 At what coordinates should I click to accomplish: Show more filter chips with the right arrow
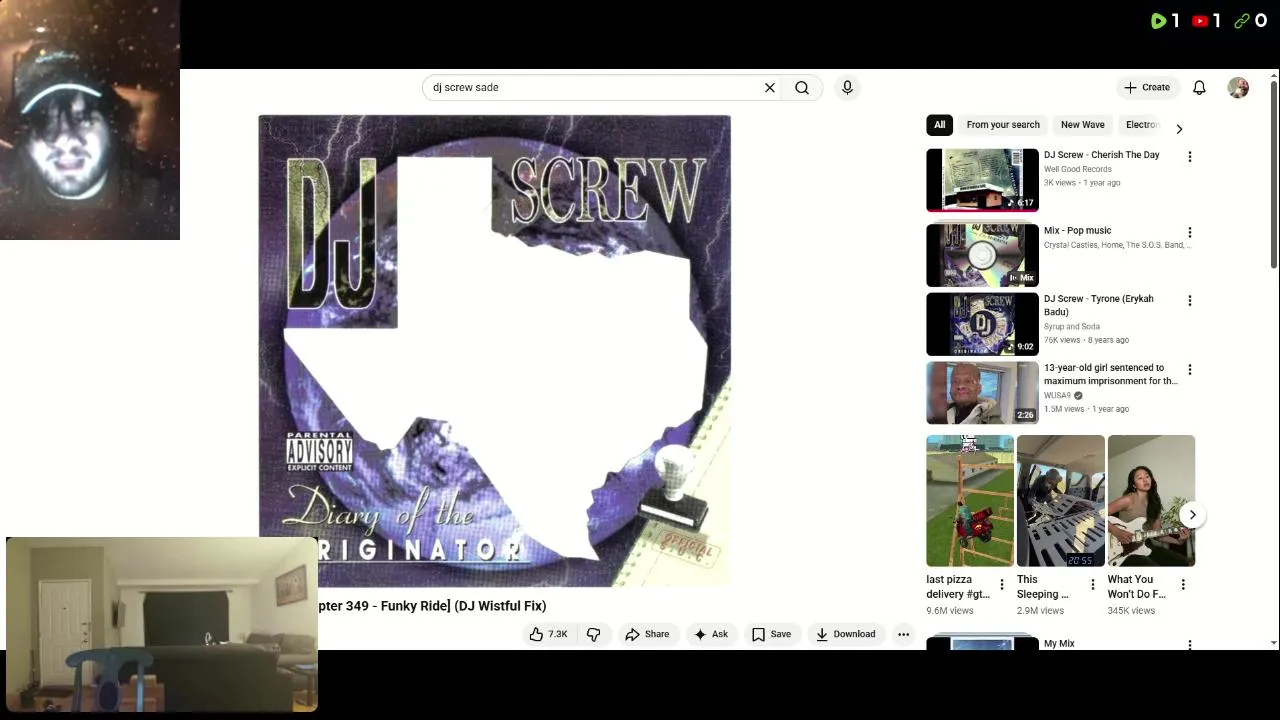[1179, 128]
